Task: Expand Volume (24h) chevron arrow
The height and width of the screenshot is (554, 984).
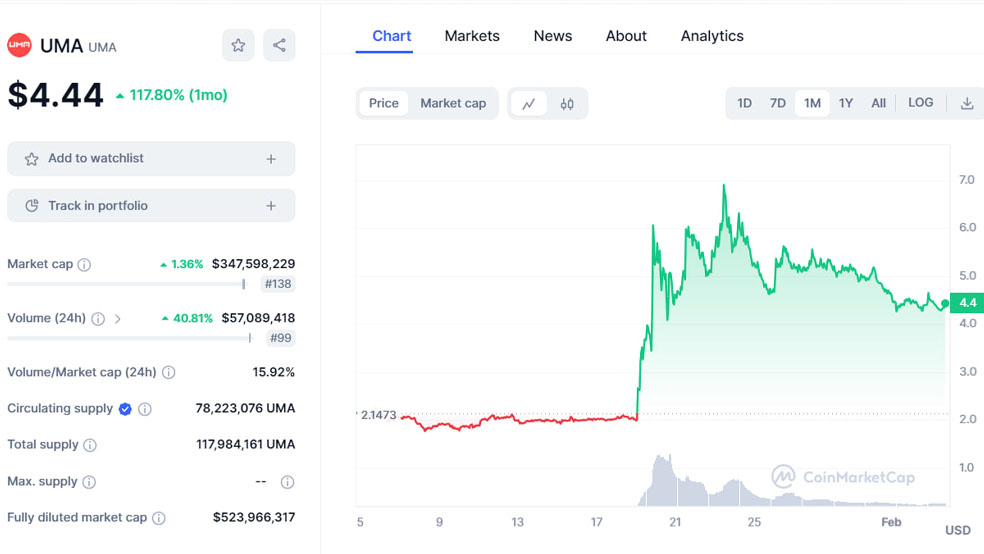Action: tap(118, 319)
